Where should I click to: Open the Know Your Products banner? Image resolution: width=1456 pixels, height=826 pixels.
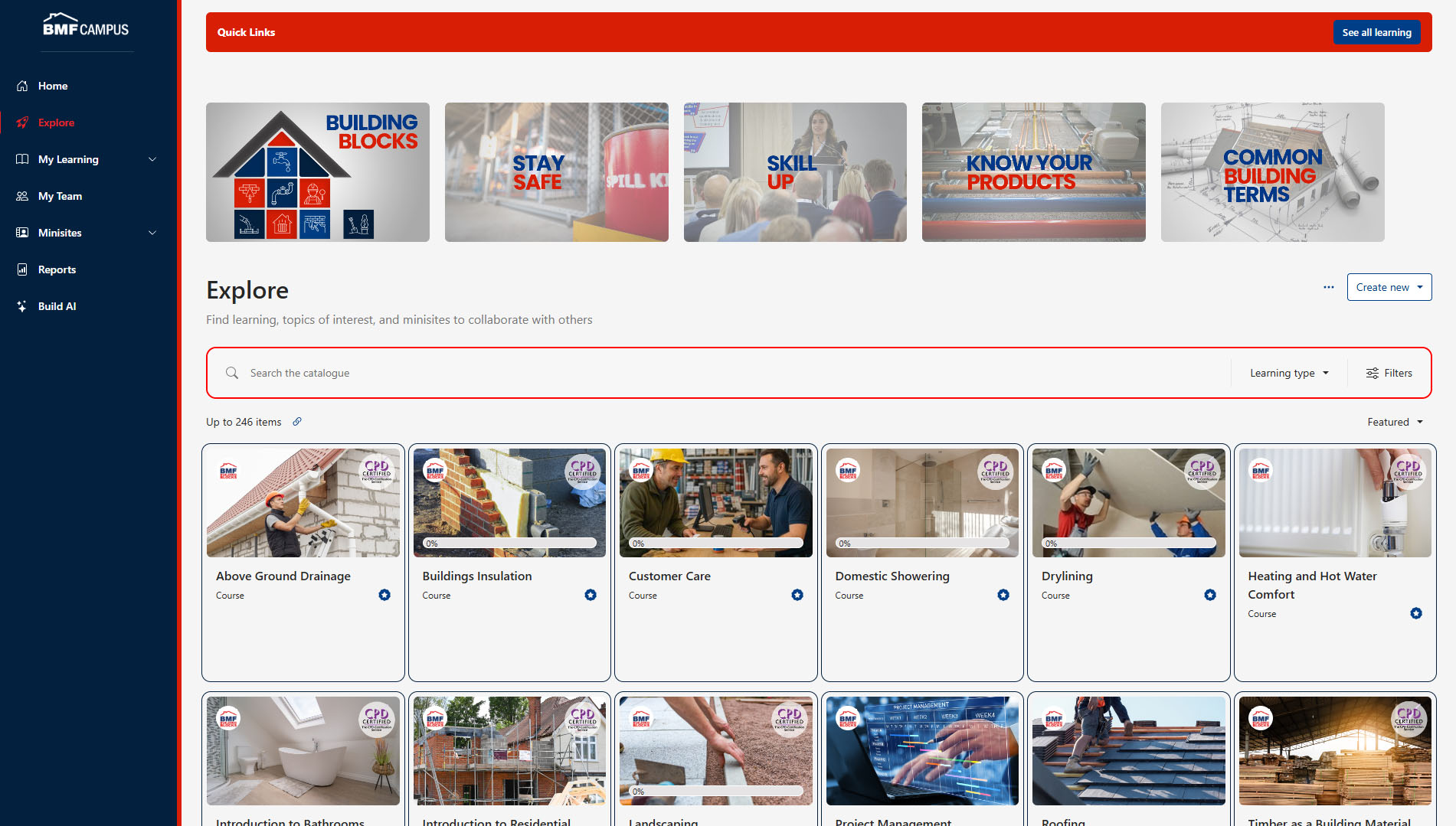(x=1034, y=172)
